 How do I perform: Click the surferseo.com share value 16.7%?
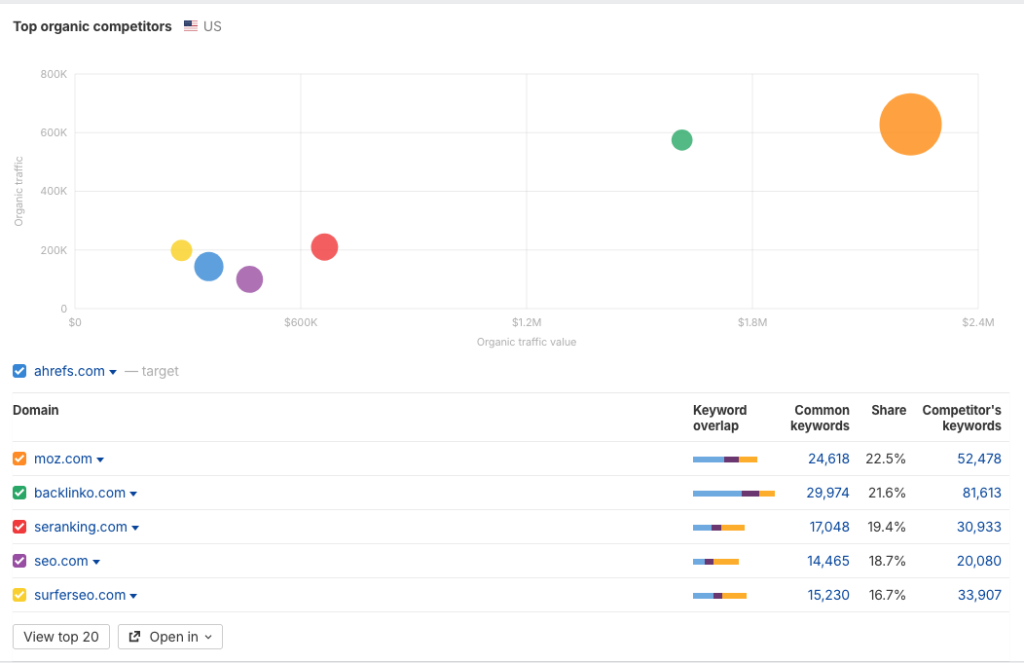coord(887,595)
